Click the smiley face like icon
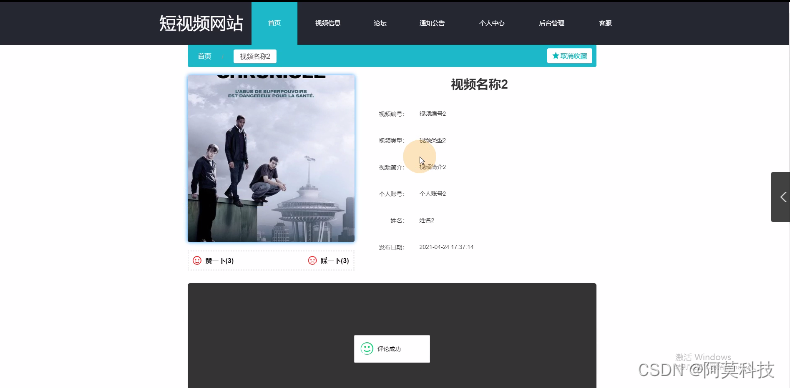 [197, 261]
